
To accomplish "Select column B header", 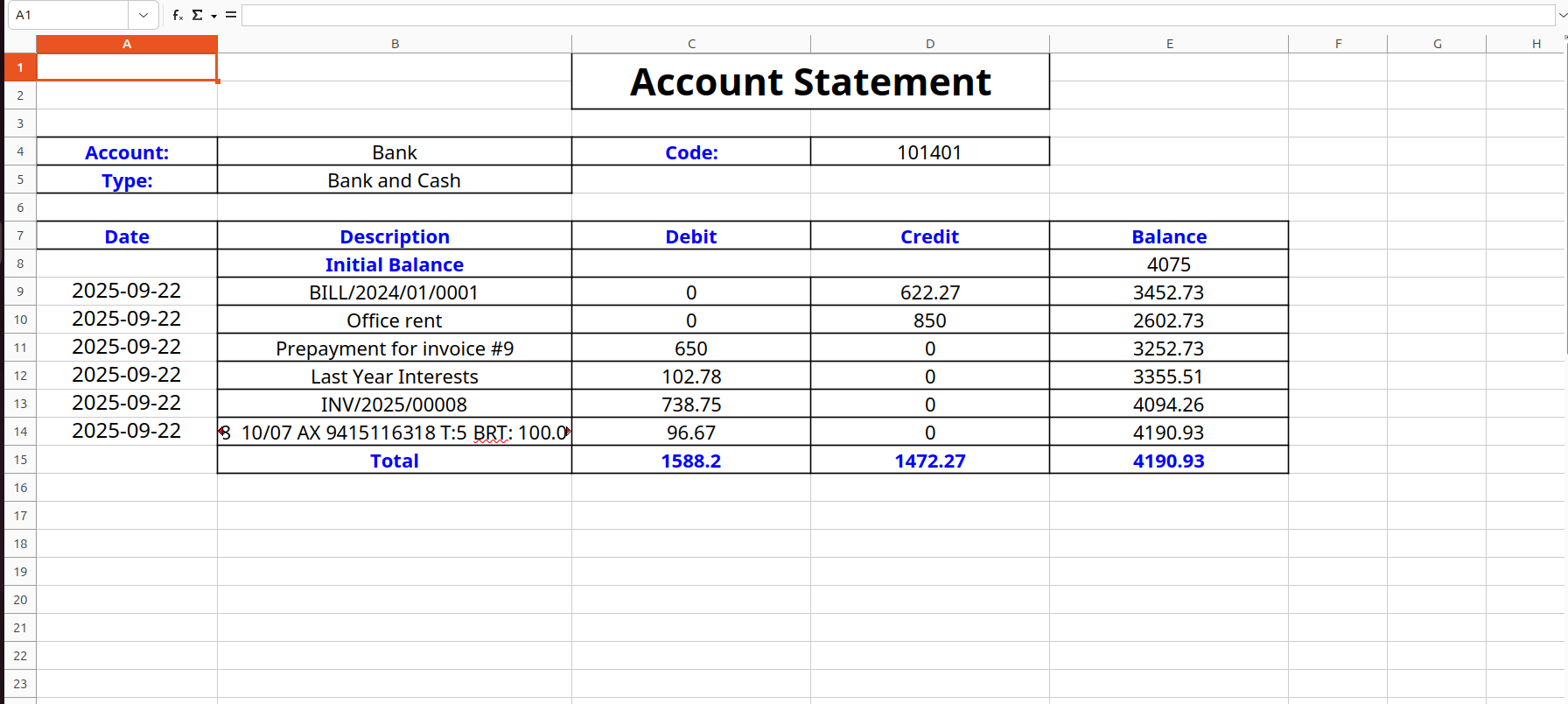I will pos(395,44).
